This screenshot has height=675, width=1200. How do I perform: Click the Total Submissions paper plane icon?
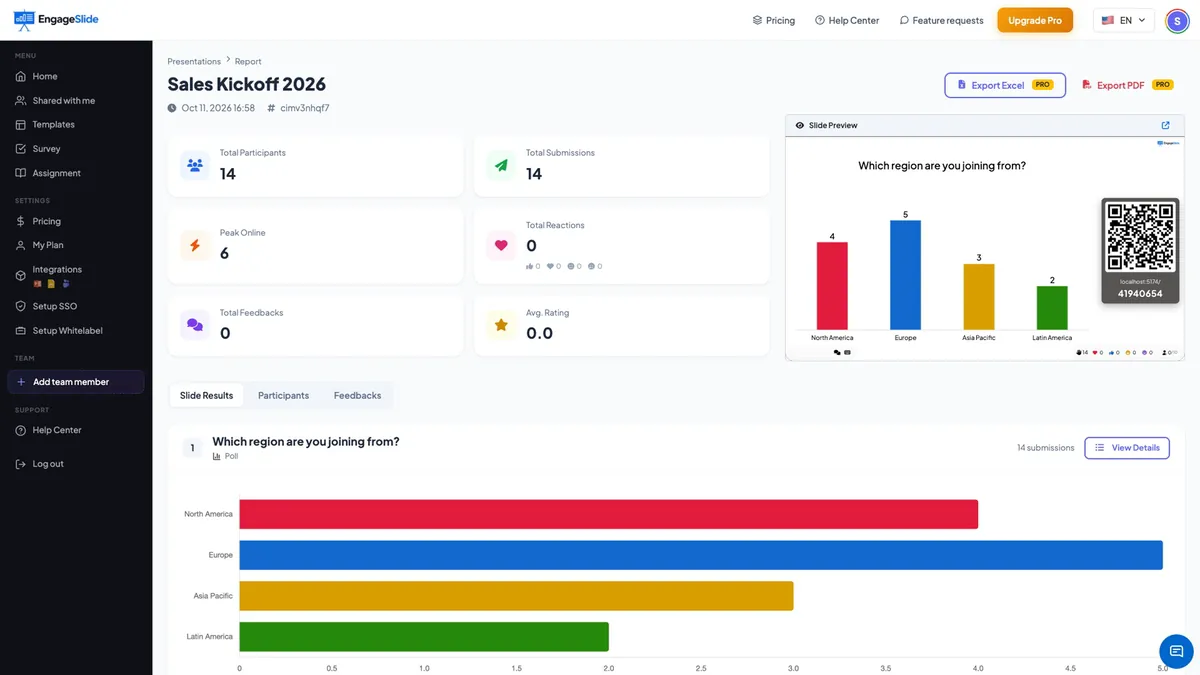[501, 165]
